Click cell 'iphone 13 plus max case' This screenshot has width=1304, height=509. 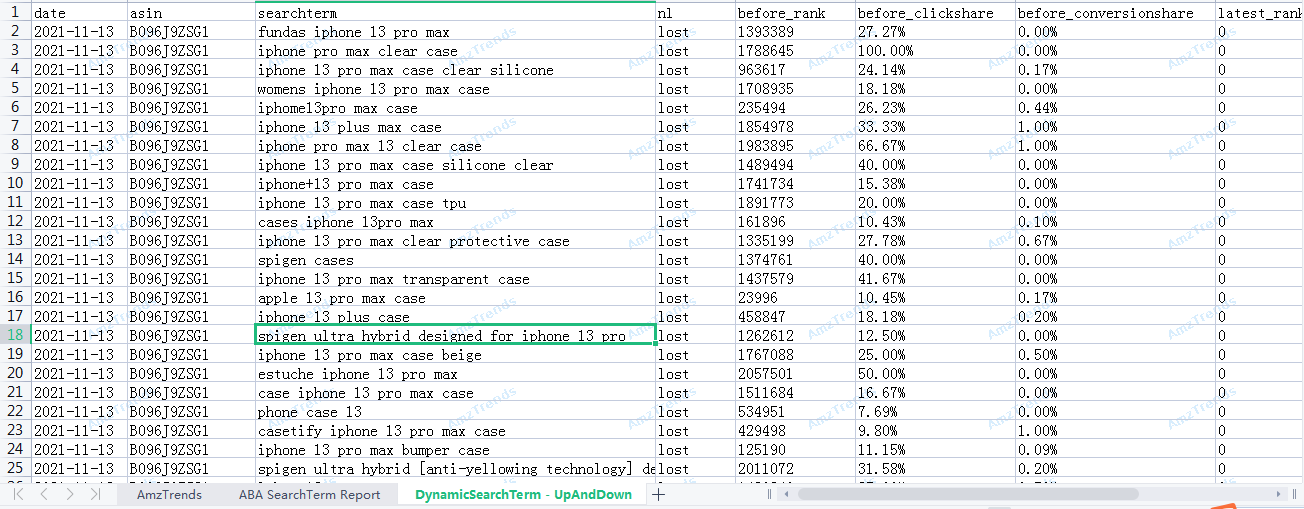pyautogui.click(x=455, y=127)
